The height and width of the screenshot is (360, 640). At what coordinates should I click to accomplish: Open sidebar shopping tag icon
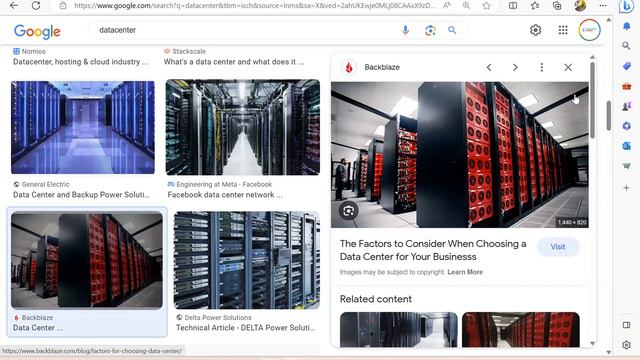tap(627, 66)
